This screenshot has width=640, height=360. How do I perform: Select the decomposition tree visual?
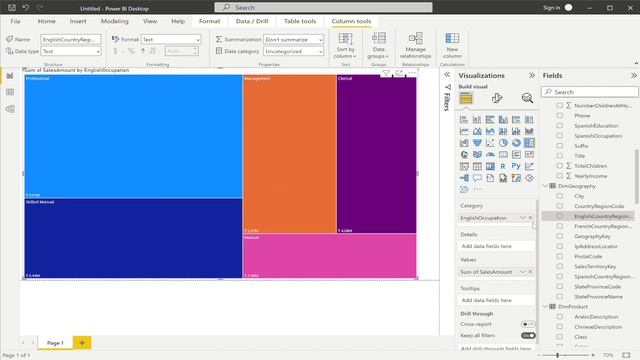(464, 178)
